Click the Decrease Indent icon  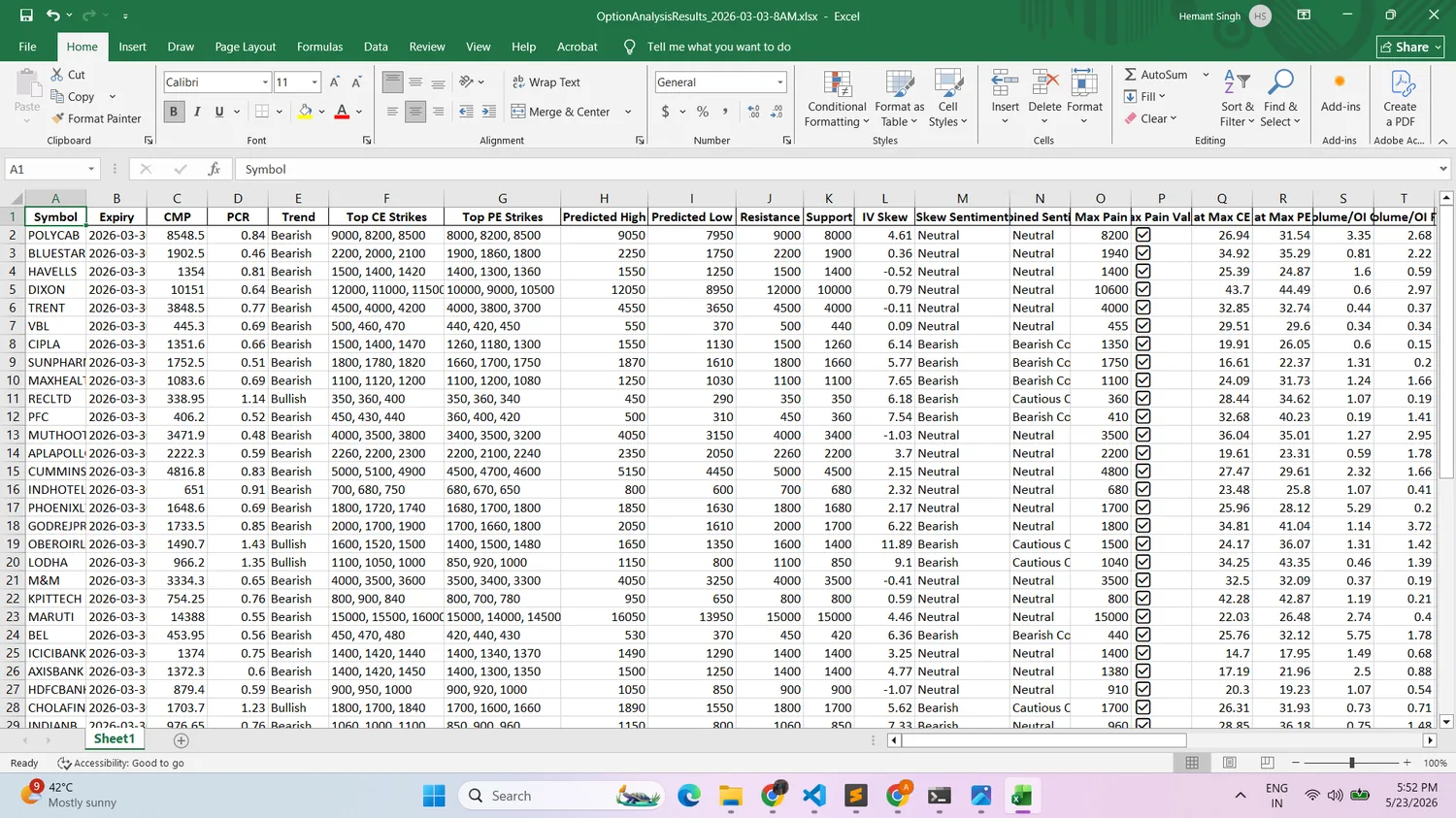point(466,112)
